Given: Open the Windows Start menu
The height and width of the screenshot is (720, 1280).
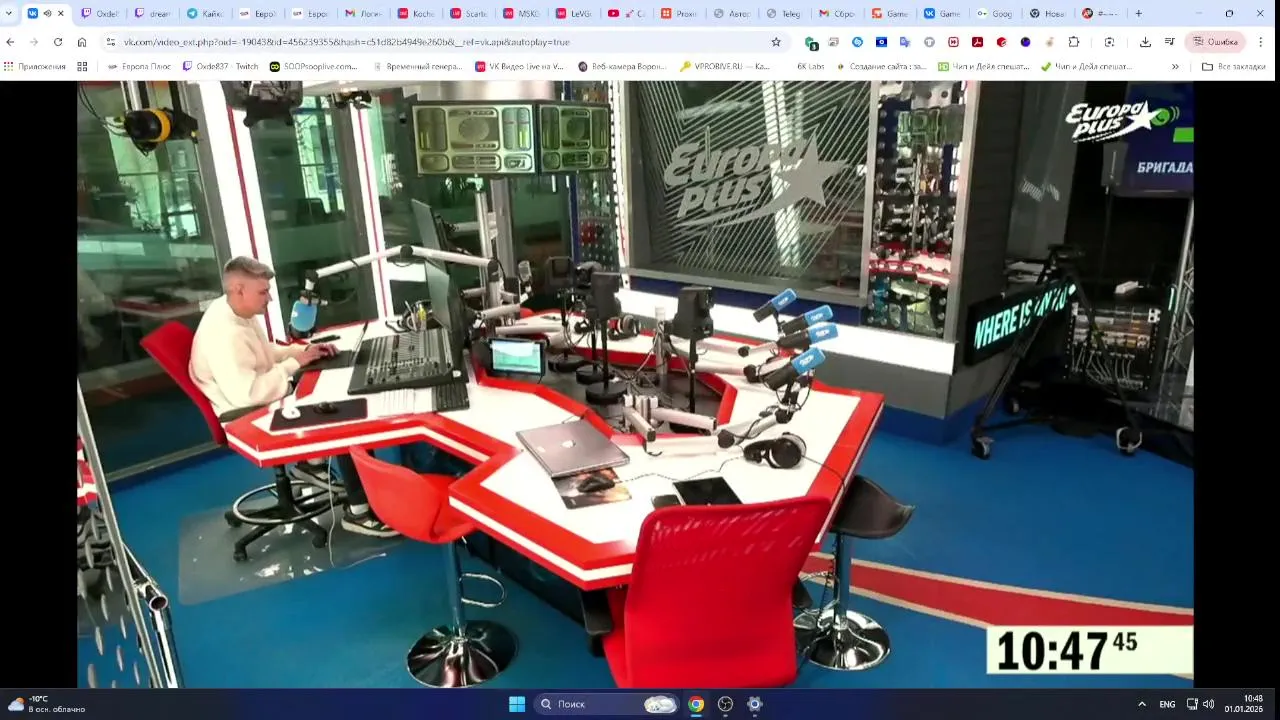Looking at the screenshot, I should (517, 704).
